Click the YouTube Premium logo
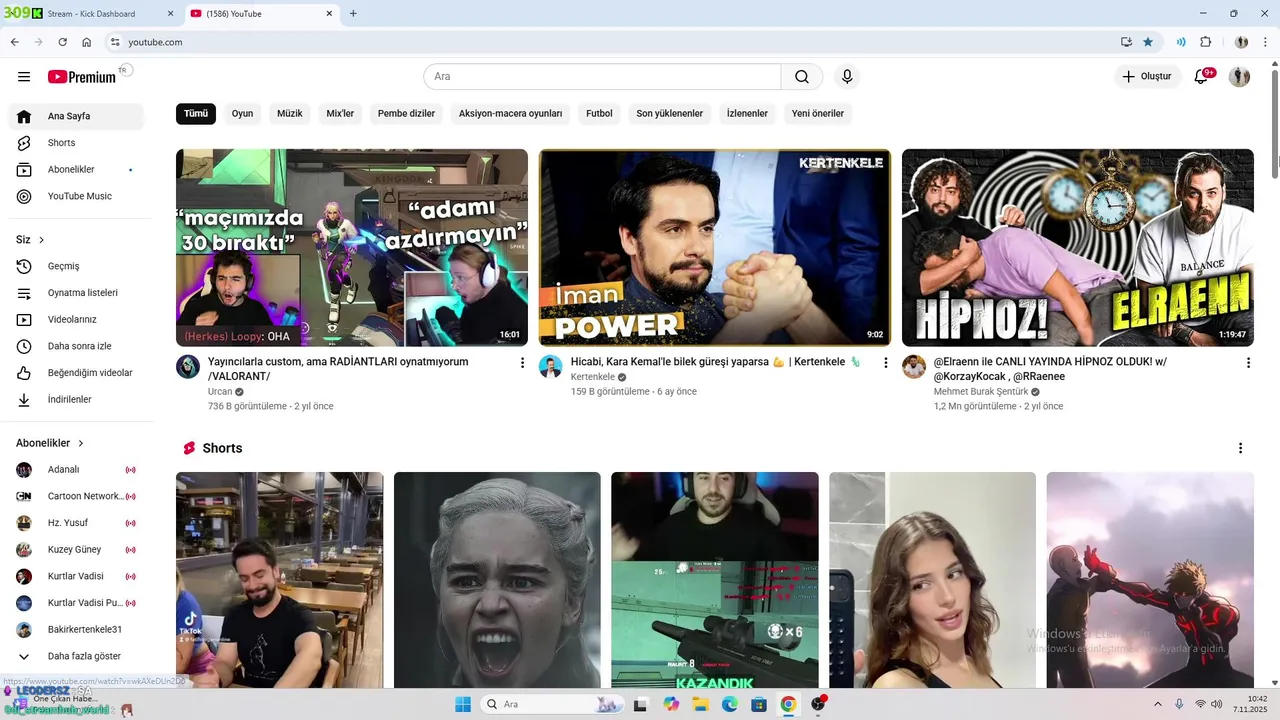Screen dimensions: 1280x720 tap(82, 77)
